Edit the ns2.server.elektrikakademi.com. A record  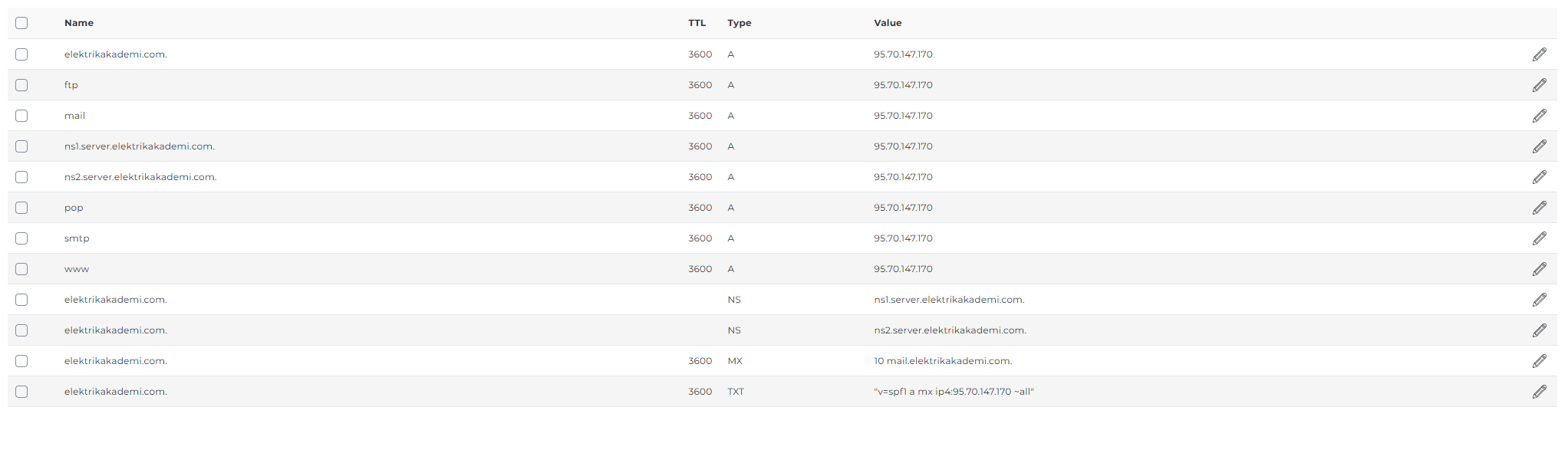click(x=1539, y=177)
